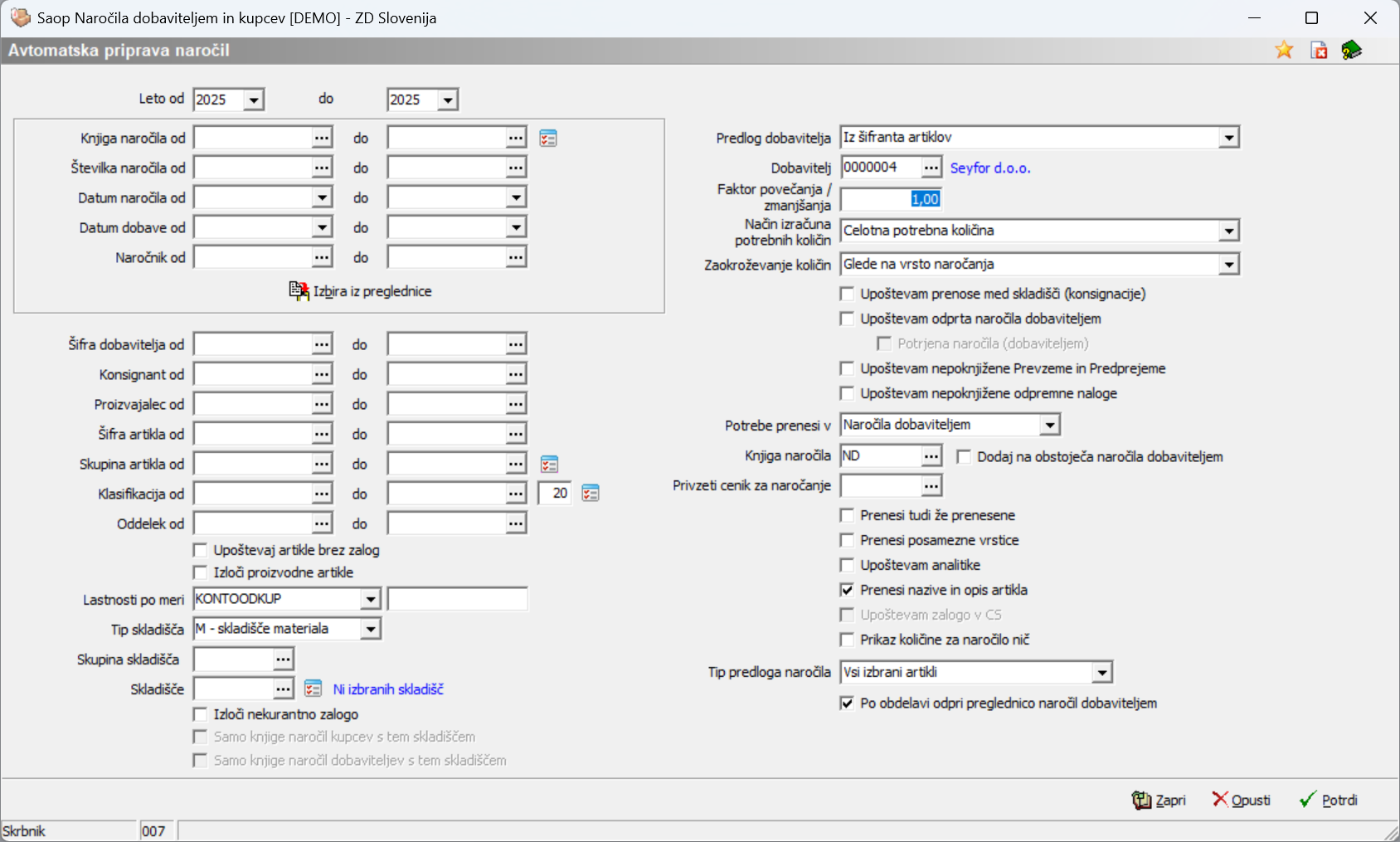Check Dodaj na obstoječa naročila dobaviteljem
The image size is (1400, 842).
click(x=964, y=457)
